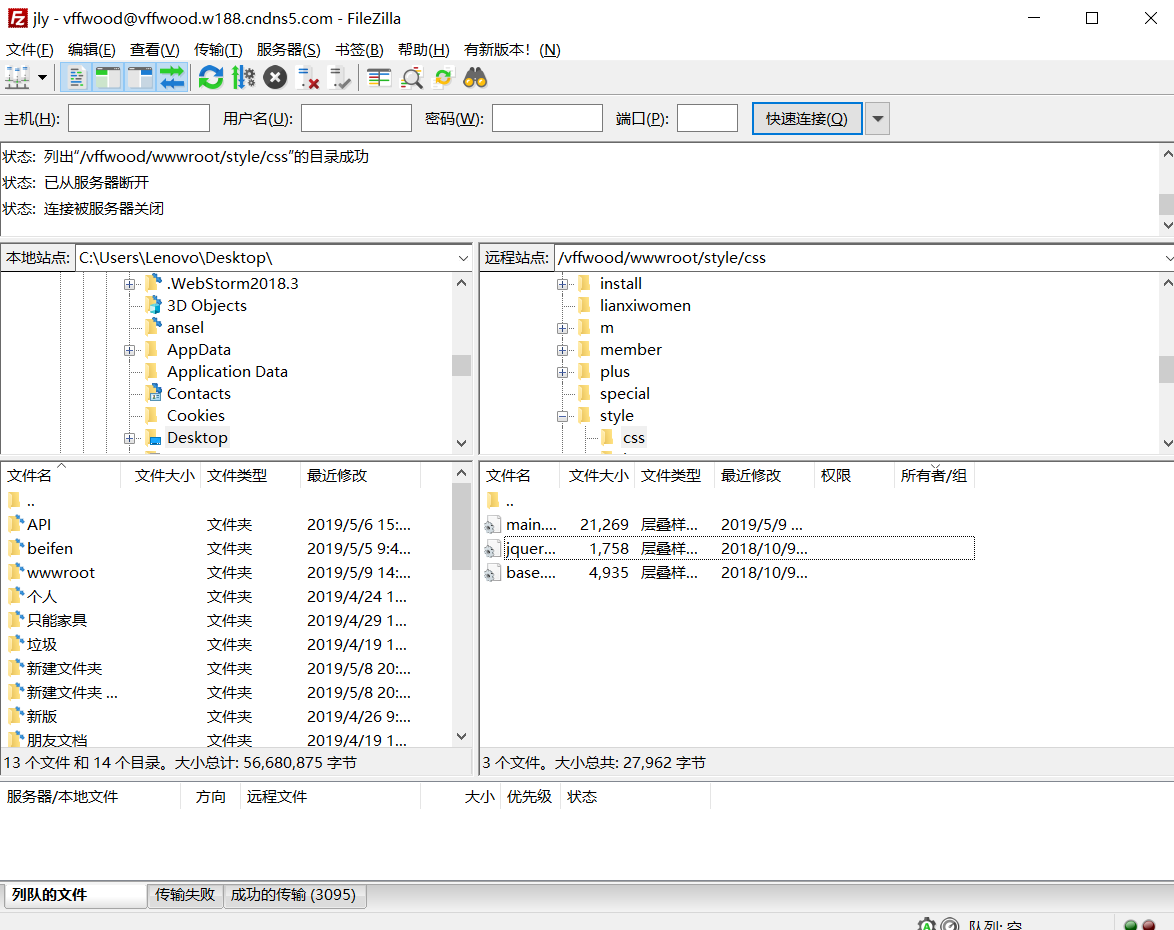Expand the AppData folder node
The height and width of the screenshot is (930, 1174).
(x=130, y=350)
